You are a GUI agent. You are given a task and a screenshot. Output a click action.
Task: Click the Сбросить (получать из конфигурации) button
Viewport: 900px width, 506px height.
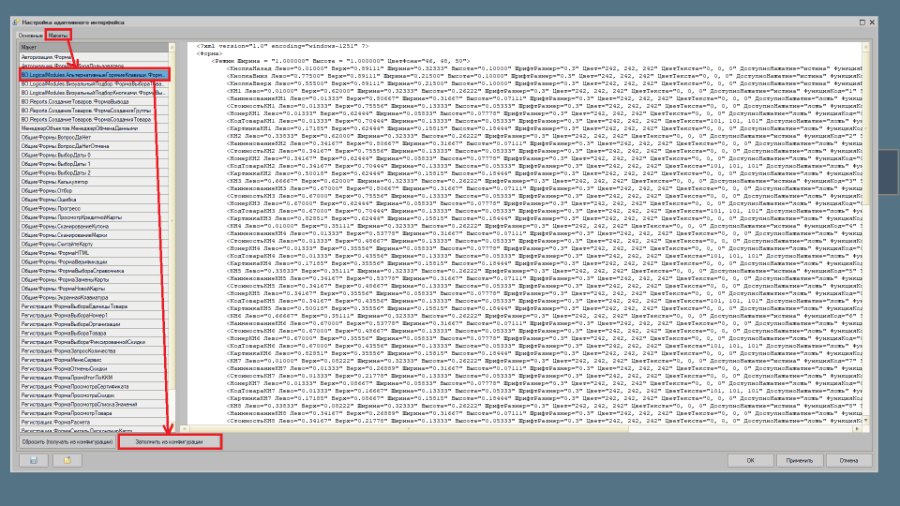click(67, 442)
